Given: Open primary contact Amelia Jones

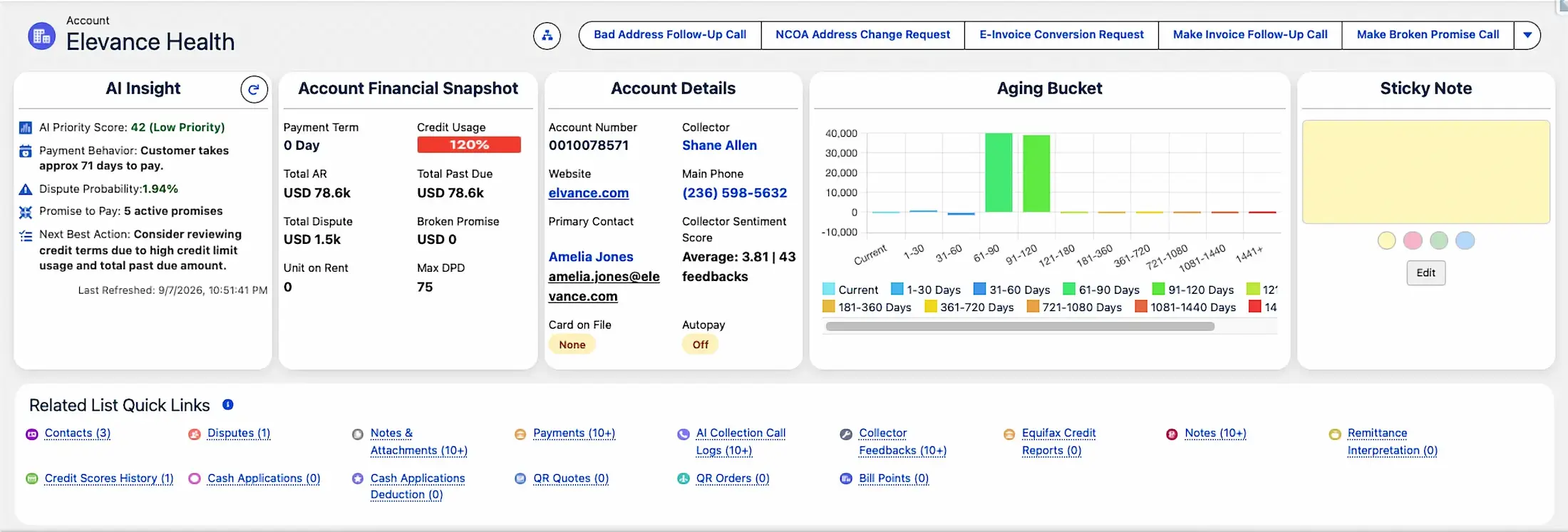Looking at the screenshot, I should click(591, 257).
